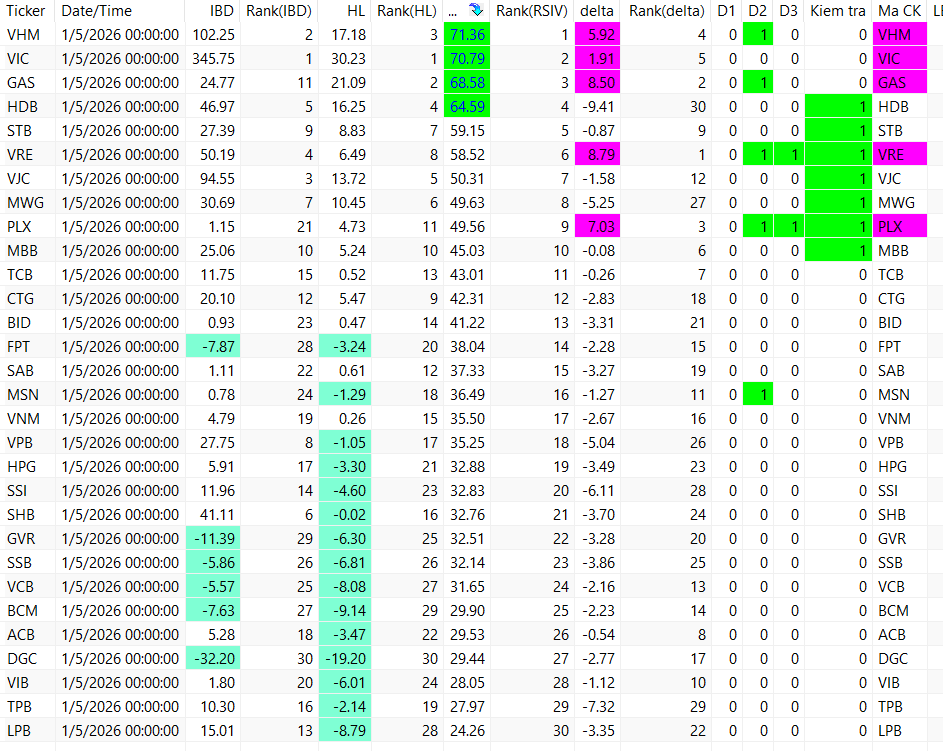Viewport: 943px width, 751px height.
Task: Click the IBD value -11.39
Action: [x=213, y=539]
